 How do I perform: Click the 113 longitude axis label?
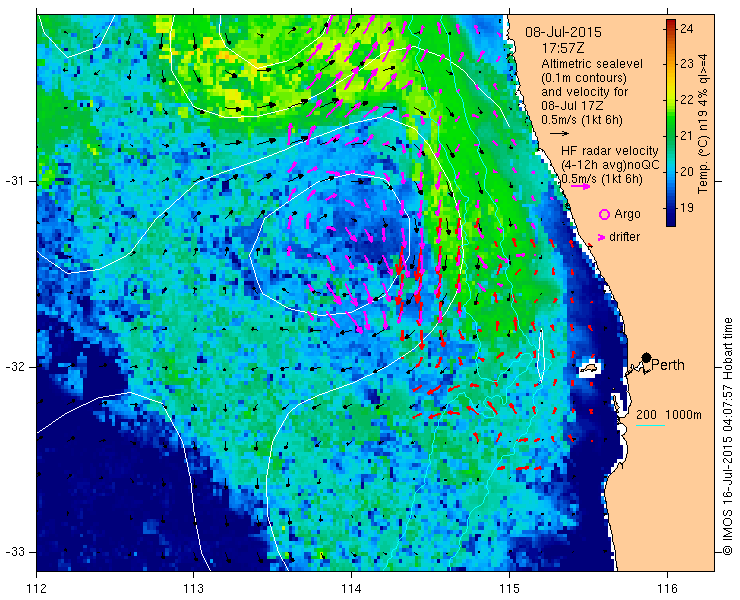pos(193,589)
